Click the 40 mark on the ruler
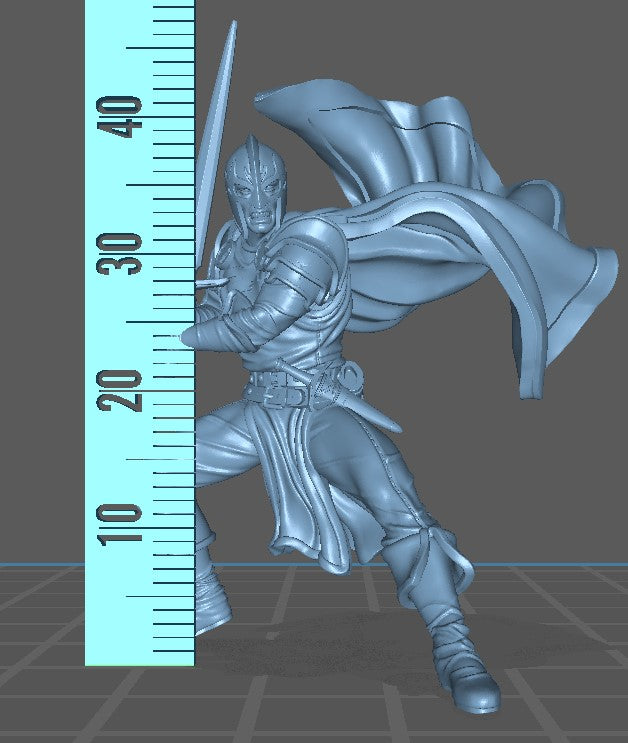Viewport: 628px width, 743px height. point(124,117)
